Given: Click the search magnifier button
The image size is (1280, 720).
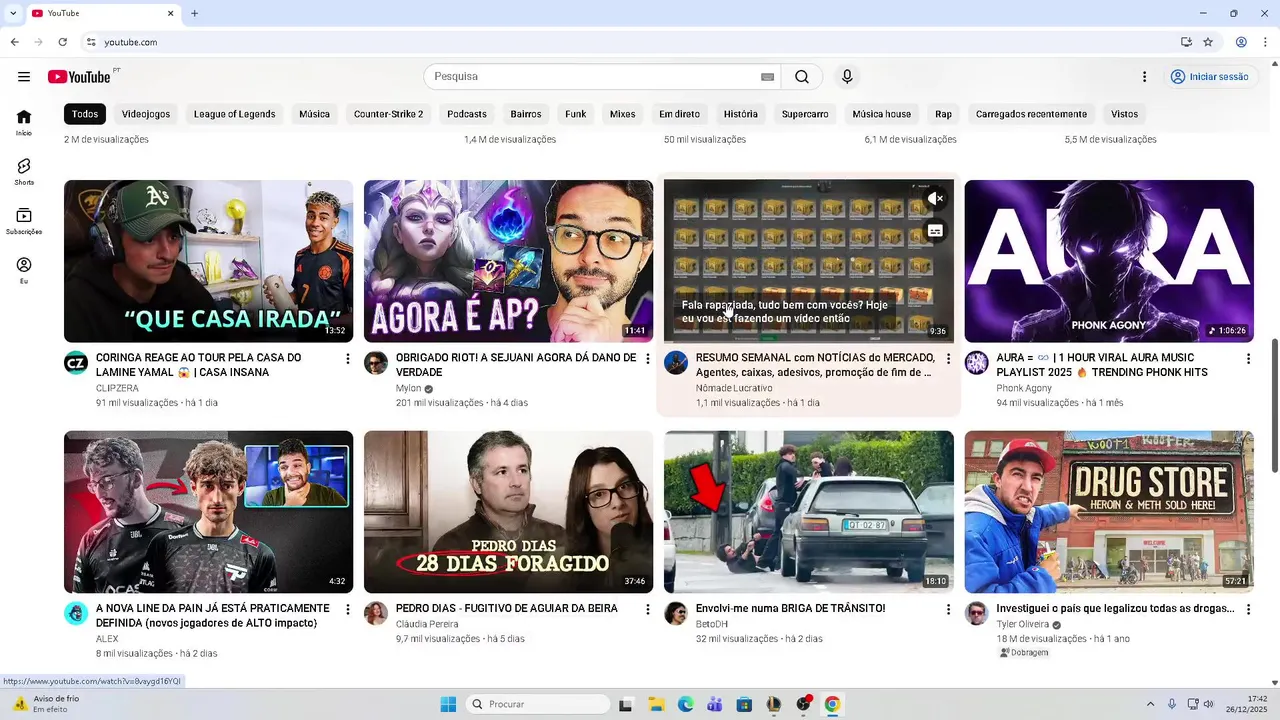Looking at the screenshot, I should tap(802, 77).
